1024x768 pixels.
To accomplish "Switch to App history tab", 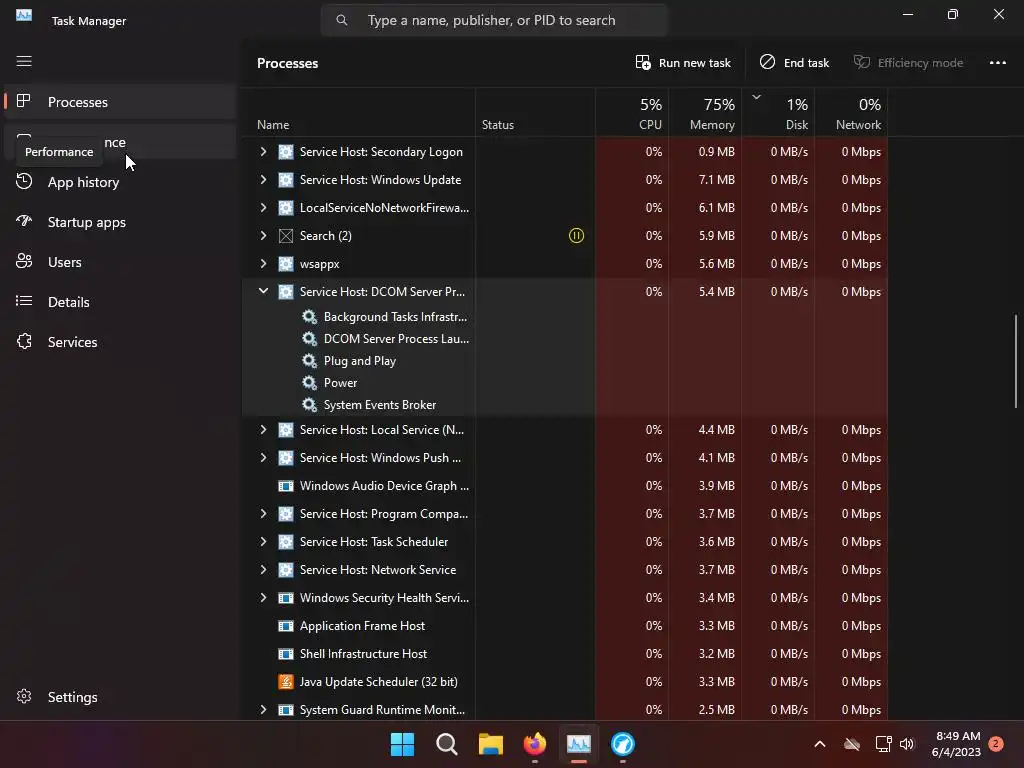I will click(x=120, y=182).
